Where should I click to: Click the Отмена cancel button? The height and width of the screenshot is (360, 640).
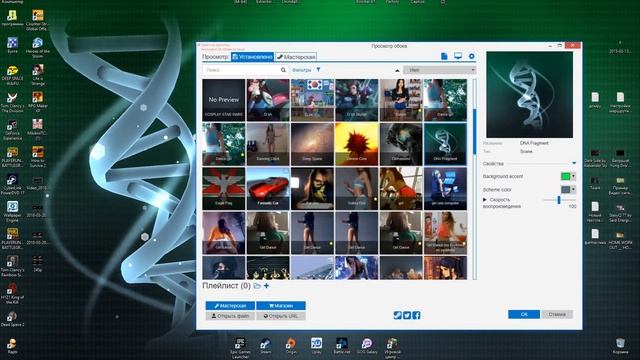[557, 314]
